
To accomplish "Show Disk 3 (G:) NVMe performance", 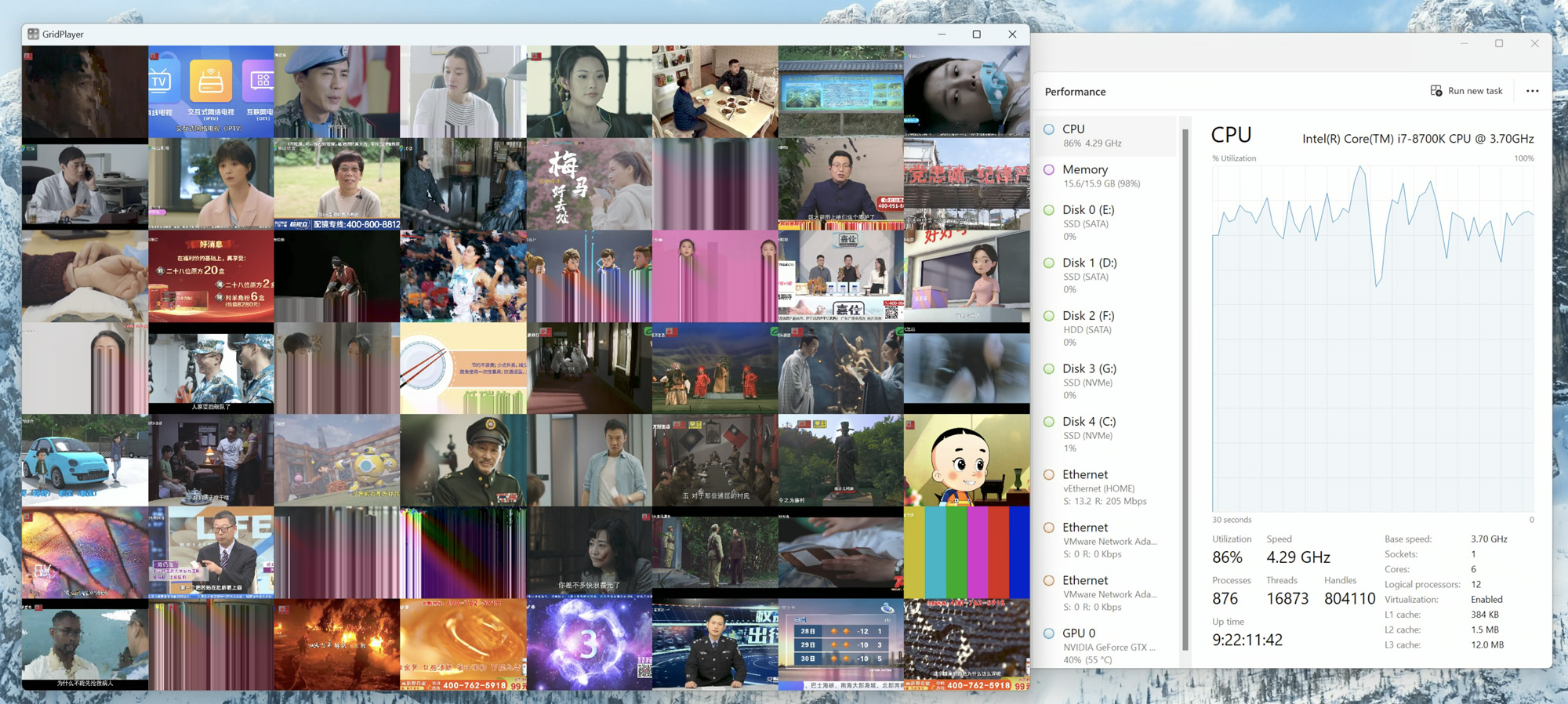I will point(1107,381).
